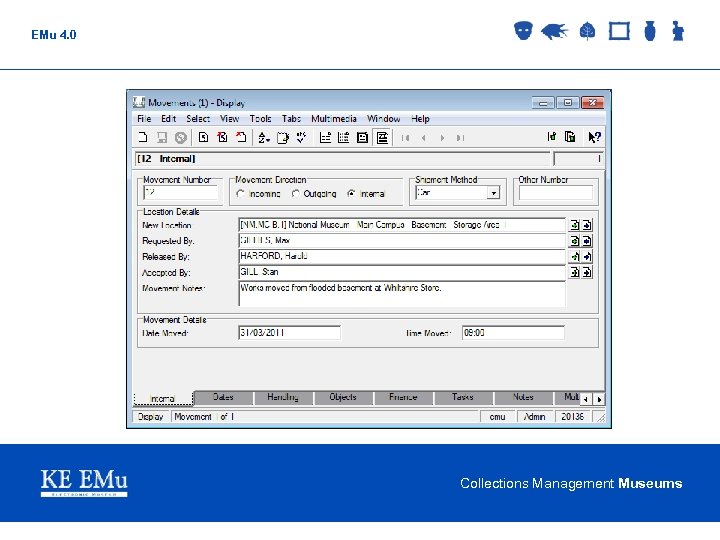Screen dimensions: 720x540
Task: Switch to the Objects tab
Action: coord(343,397)
